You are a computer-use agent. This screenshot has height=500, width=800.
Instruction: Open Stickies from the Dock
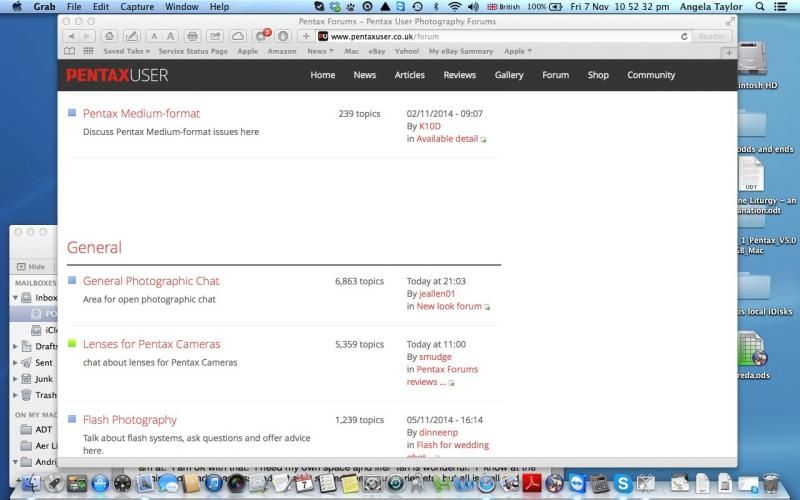point(350,484)
